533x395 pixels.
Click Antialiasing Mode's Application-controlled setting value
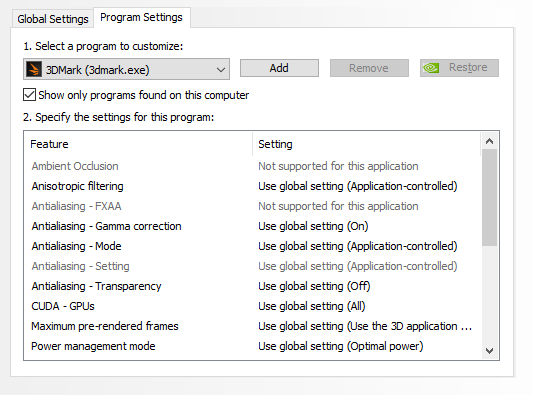(x=358, y=246)
